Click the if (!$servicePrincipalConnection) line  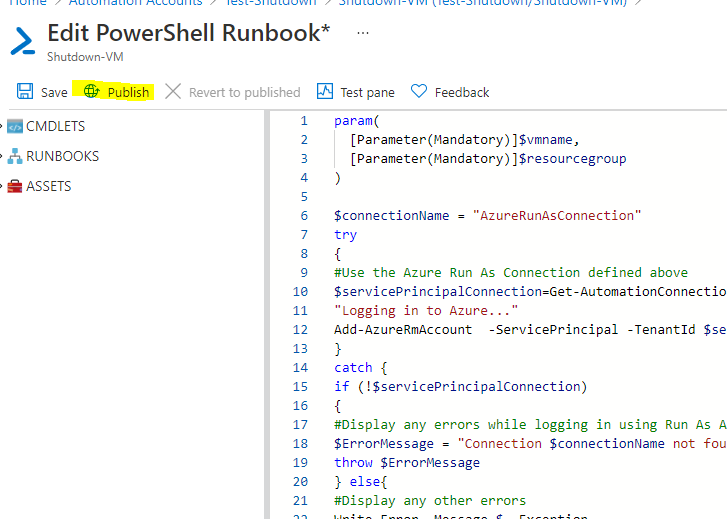click(460, 387)
